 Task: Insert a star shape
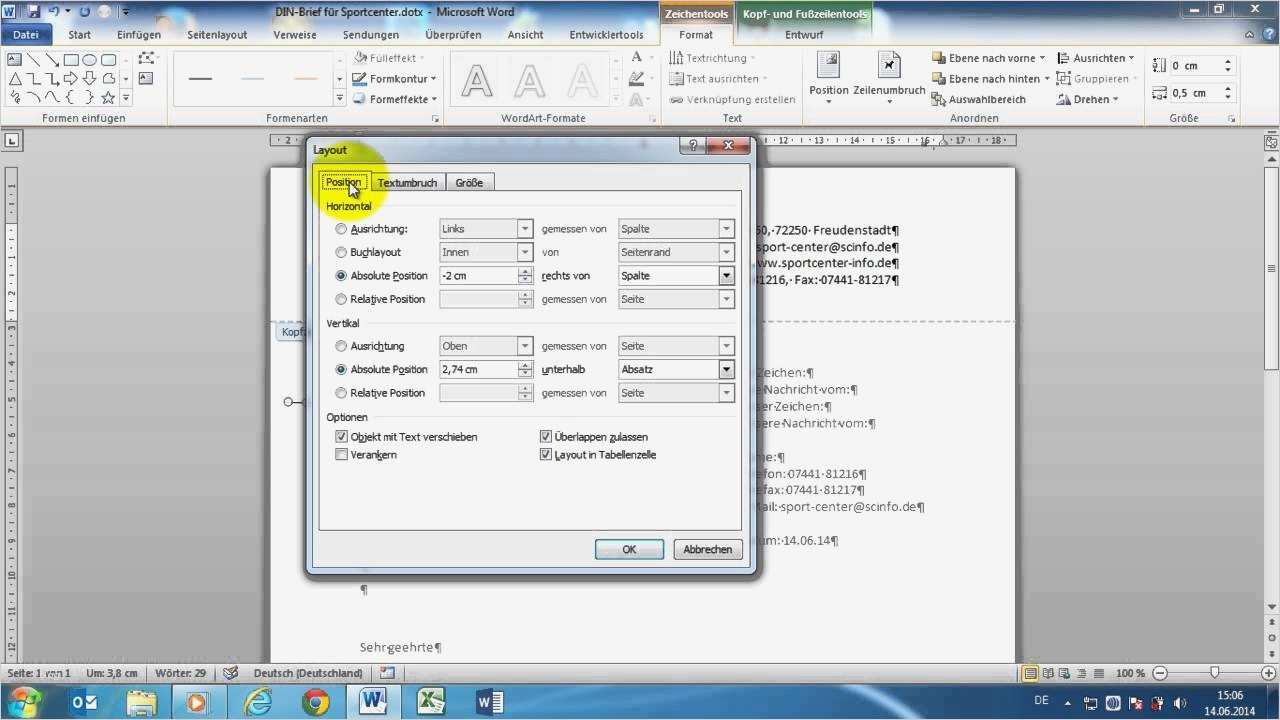point(108,97)
